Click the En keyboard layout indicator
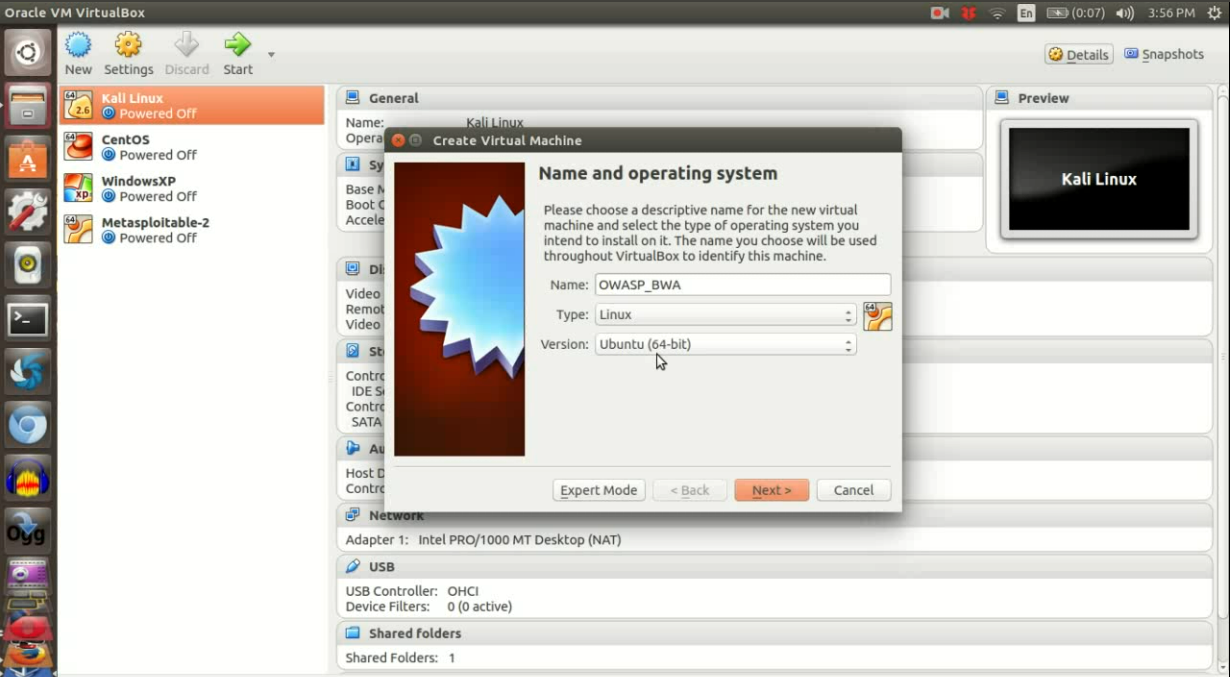The image size is (1230, 677). pyautogui.click(x=1026, y=13)
